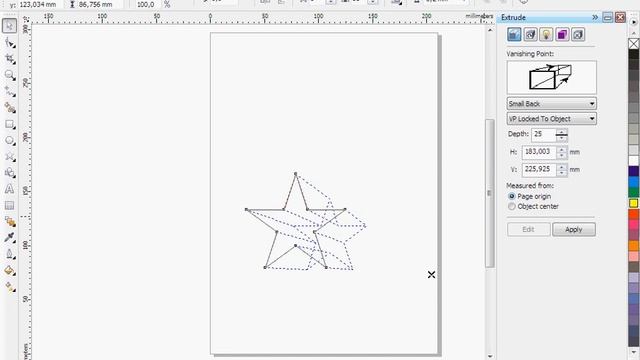Click the Edit button
The height and width of the screenshot is (360, 640).
pyautogui.click(x=529, y=229)
